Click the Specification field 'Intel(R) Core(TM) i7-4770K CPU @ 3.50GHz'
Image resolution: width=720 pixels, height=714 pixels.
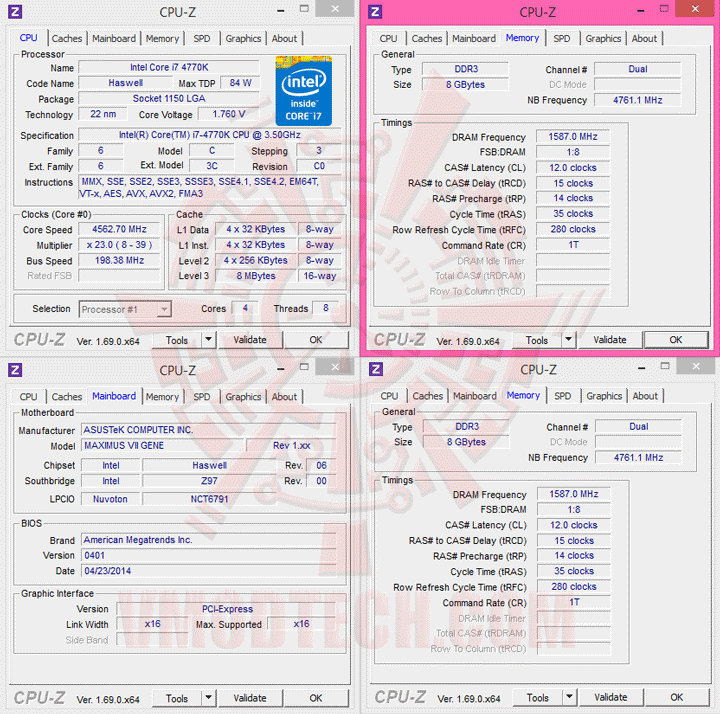[x=210, y=135]
